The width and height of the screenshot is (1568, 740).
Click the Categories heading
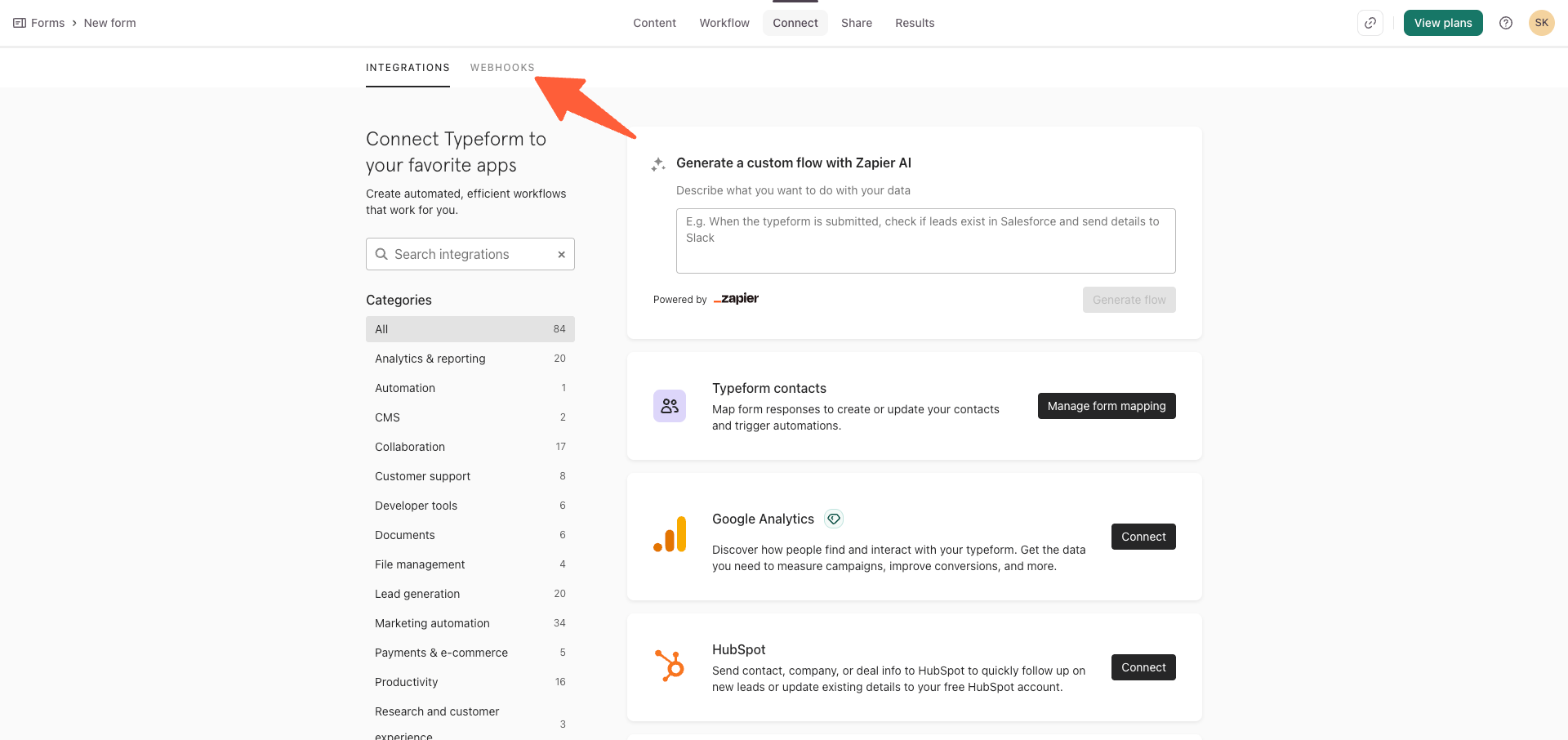coord(399,300)
